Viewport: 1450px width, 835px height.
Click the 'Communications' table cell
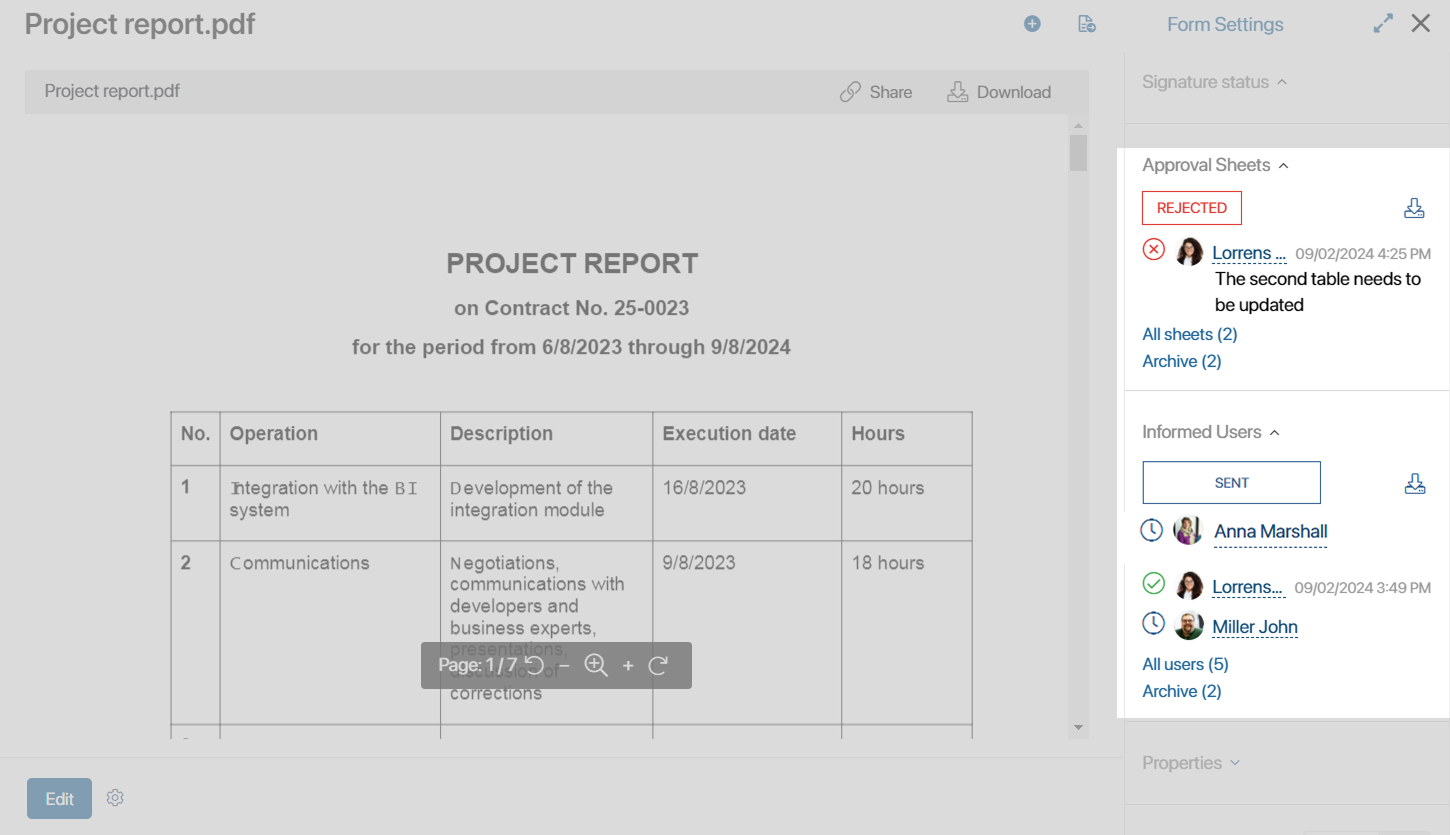tap(300, 563)
